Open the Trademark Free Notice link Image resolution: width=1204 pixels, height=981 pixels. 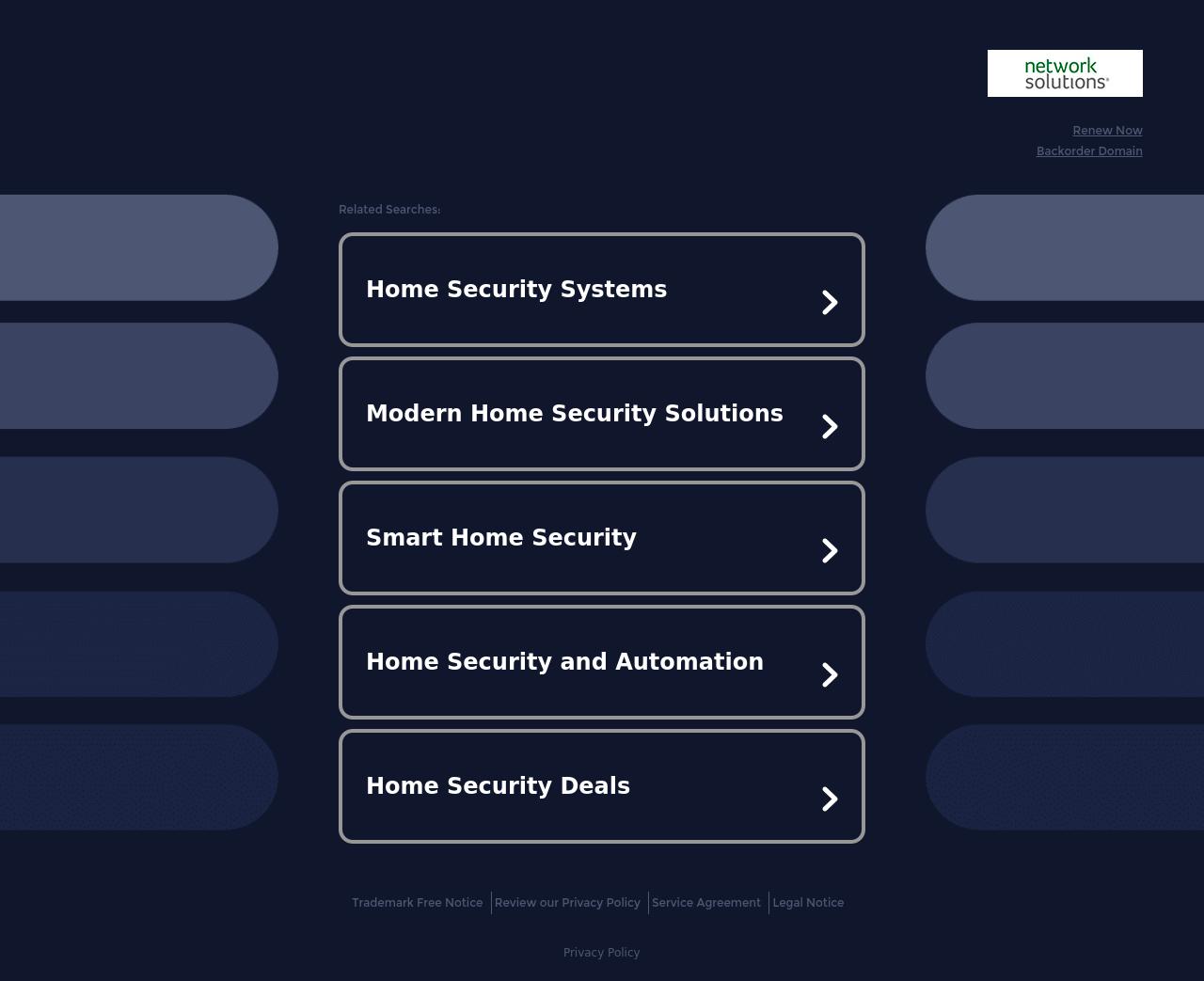point(417,903)
